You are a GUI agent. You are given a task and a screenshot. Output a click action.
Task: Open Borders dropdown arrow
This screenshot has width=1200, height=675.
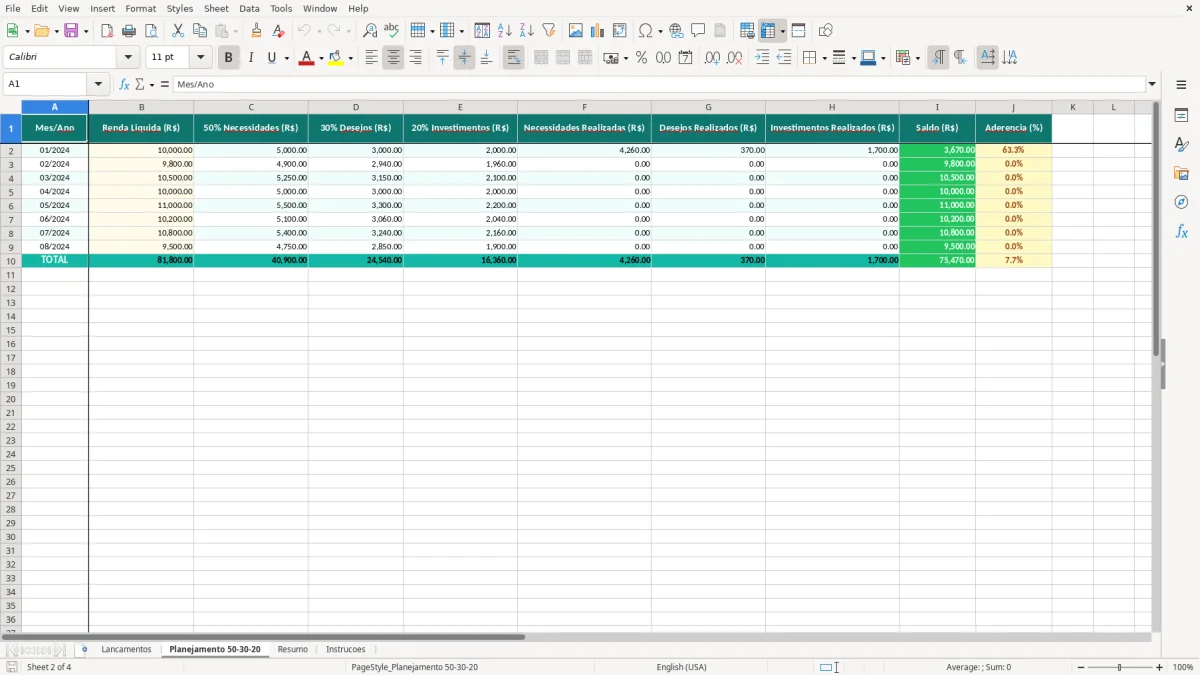[824, 58]
